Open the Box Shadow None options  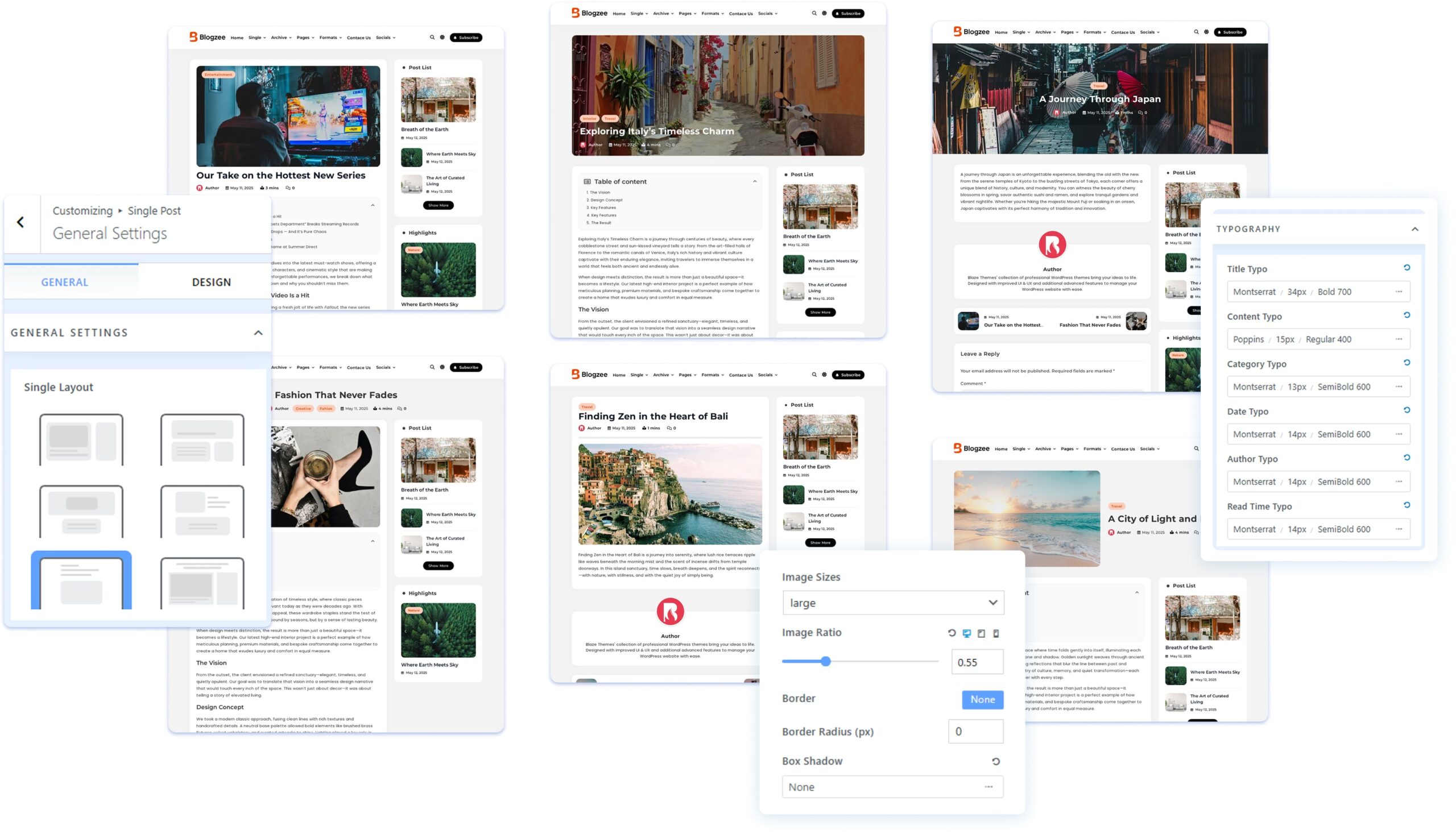[x=988, y=787]
